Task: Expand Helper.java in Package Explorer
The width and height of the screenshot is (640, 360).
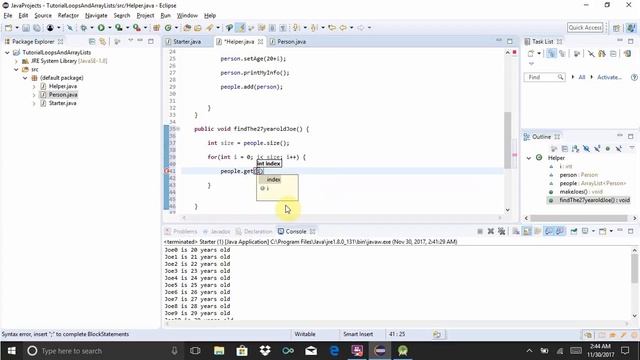Action: point(34,87)
